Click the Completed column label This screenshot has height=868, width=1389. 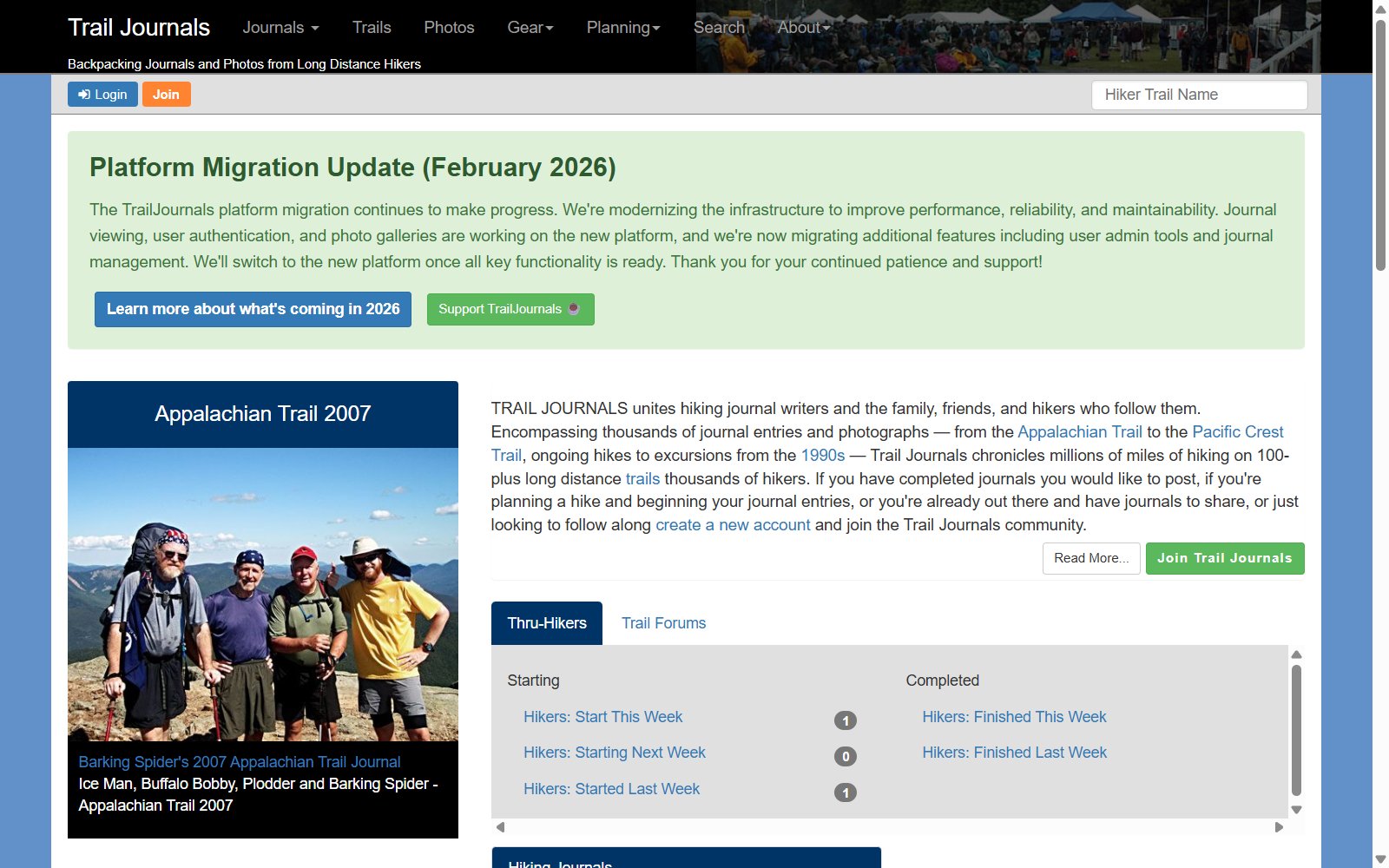pos(942,681)
